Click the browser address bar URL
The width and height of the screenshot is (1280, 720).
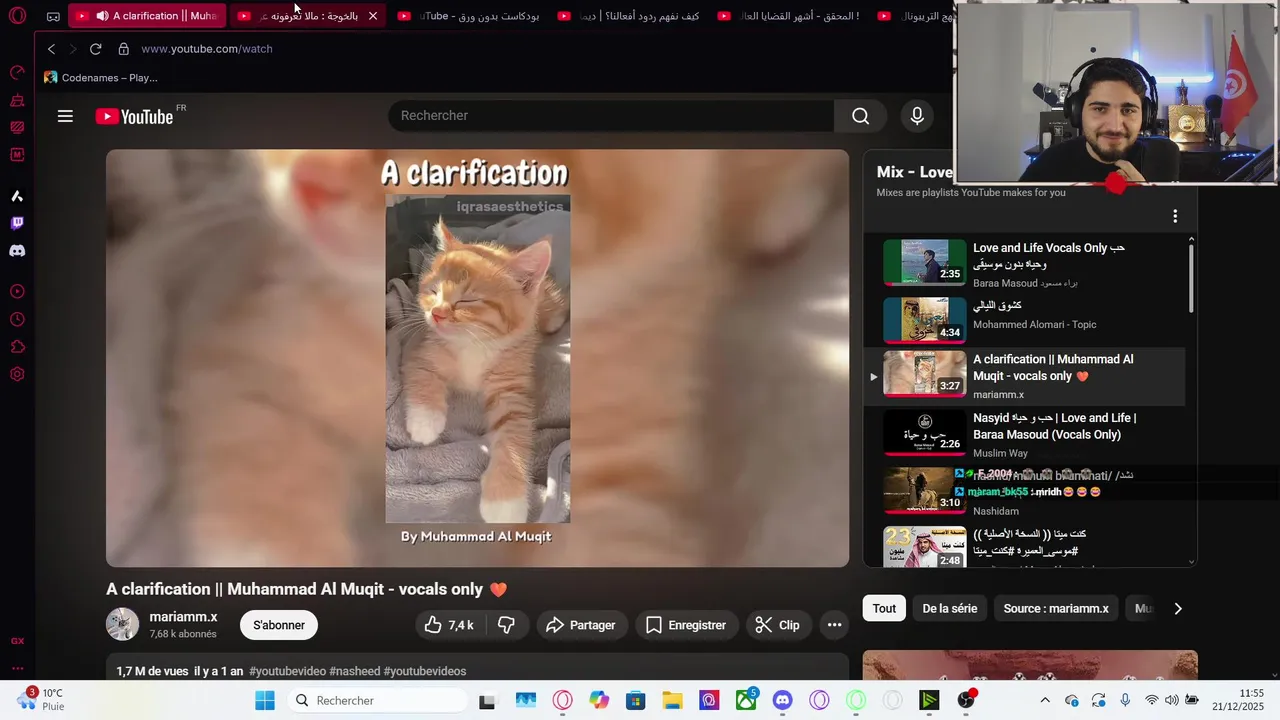click(207, 49)
